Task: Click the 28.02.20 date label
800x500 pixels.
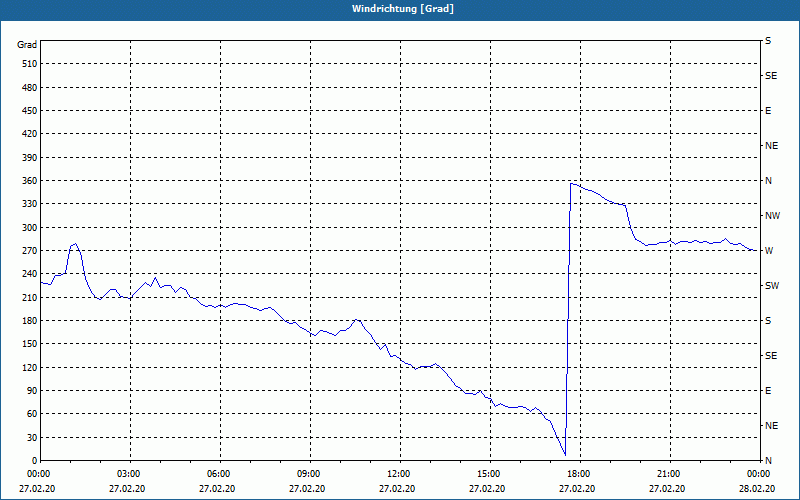Action: (x=759, y=488)
